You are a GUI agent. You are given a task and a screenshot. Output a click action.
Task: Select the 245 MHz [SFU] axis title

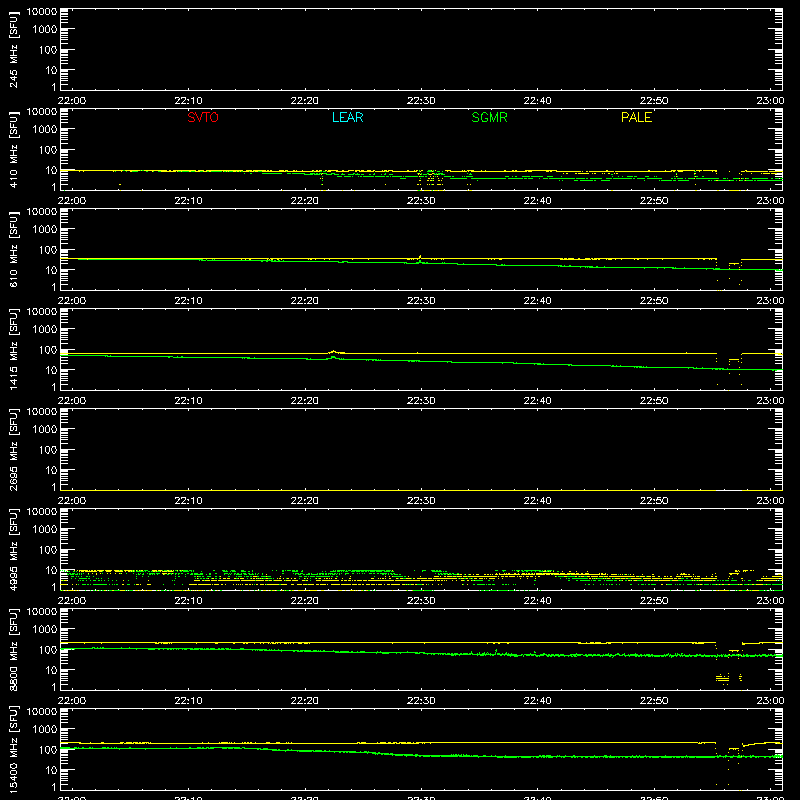point(14,49)
